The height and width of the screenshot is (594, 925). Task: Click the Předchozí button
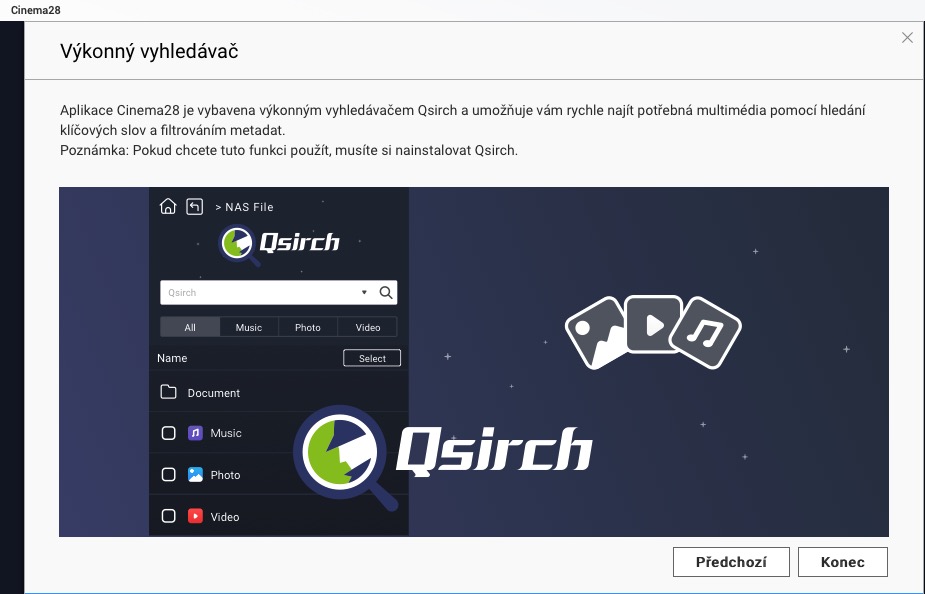(x=731, y=562)
